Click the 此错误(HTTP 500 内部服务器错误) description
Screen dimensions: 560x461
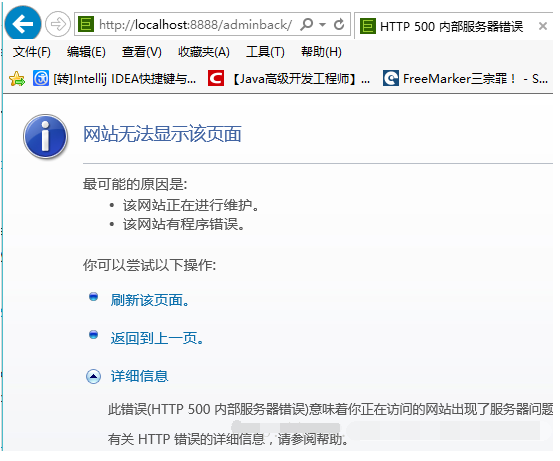click(330, 409)
